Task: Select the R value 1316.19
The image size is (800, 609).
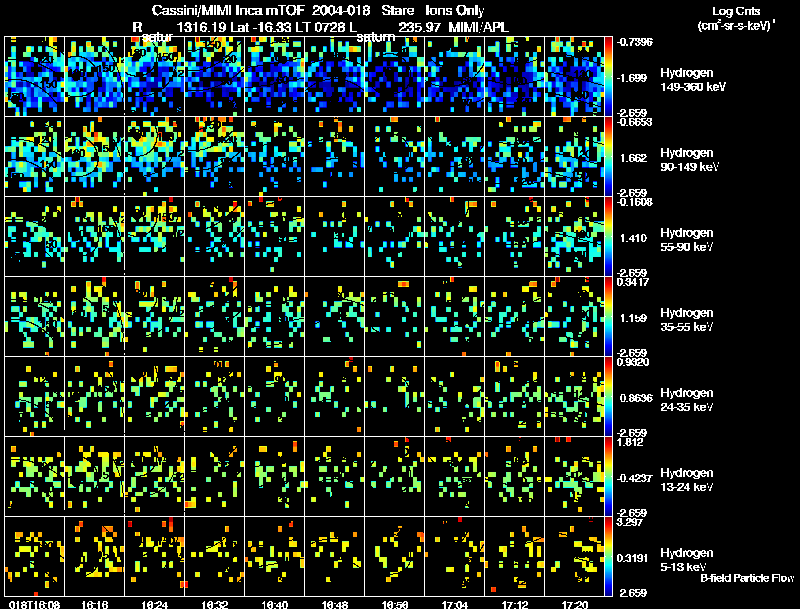Action: pyautogui.click(x=201, y=27)
